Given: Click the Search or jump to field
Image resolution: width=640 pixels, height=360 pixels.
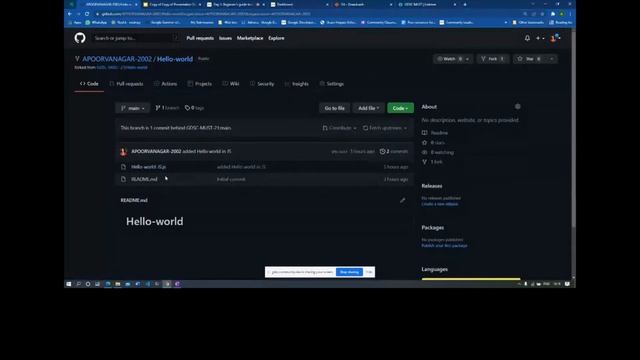Looking at the screenshot, I should point(136,38).
